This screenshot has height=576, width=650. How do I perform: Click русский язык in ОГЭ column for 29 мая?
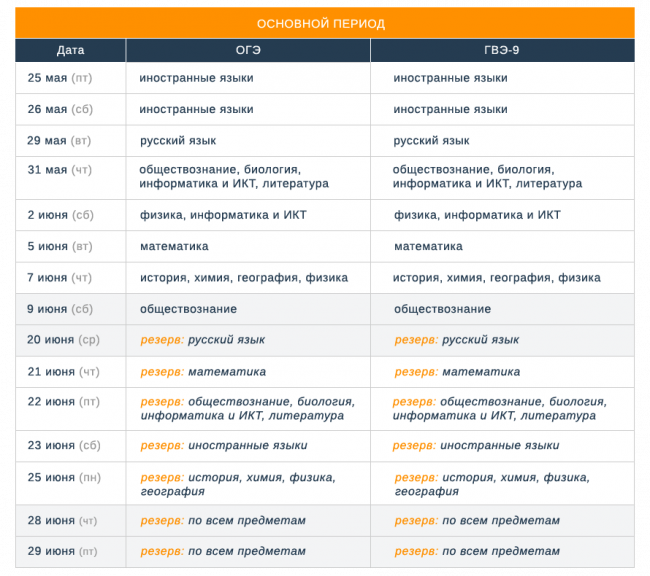pos(178,141)
